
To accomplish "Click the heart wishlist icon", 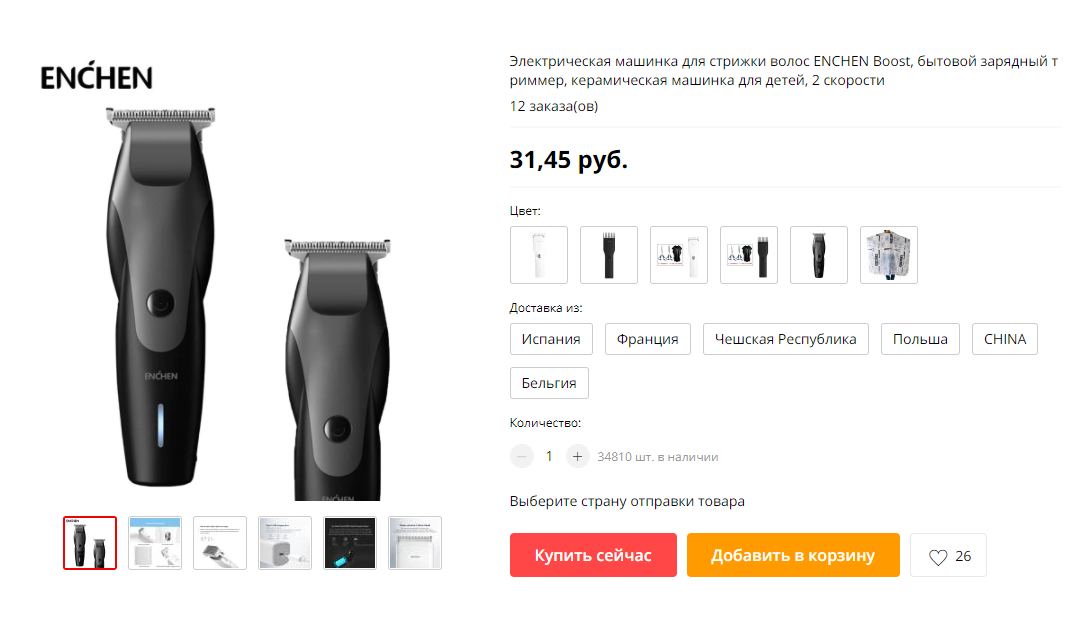I will point(938,557).
